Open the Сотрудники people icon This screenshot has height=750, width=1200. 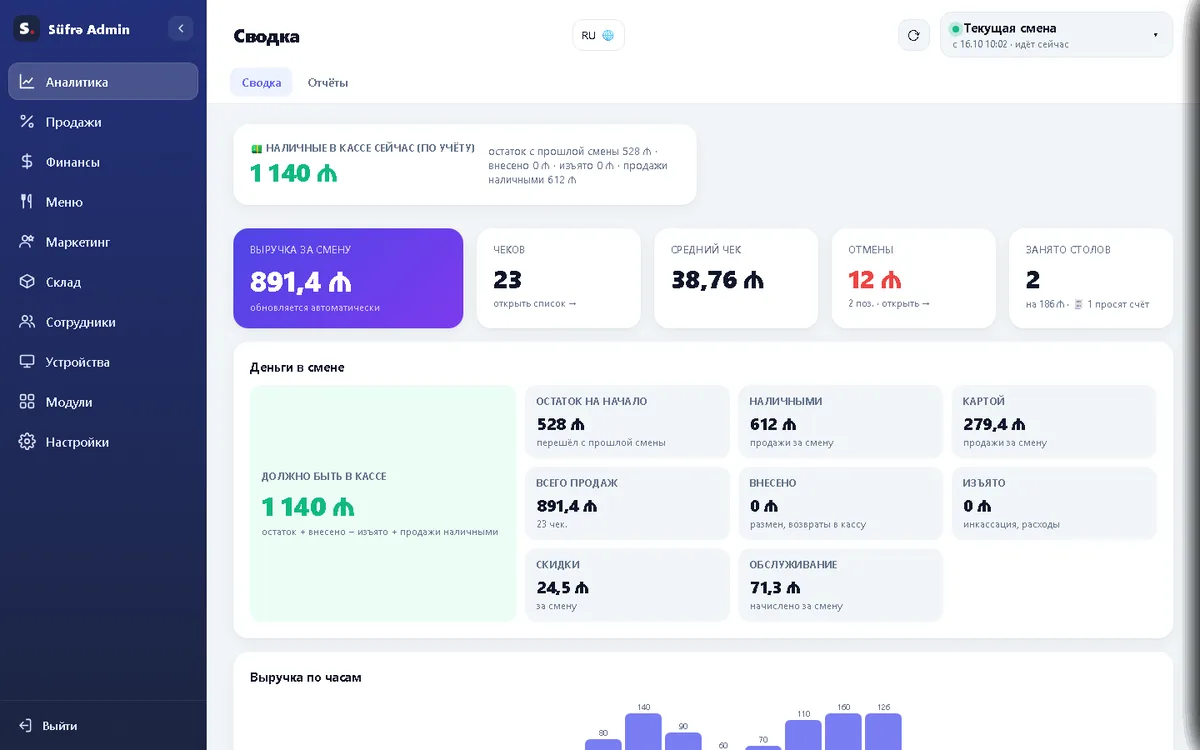[27, 322]
